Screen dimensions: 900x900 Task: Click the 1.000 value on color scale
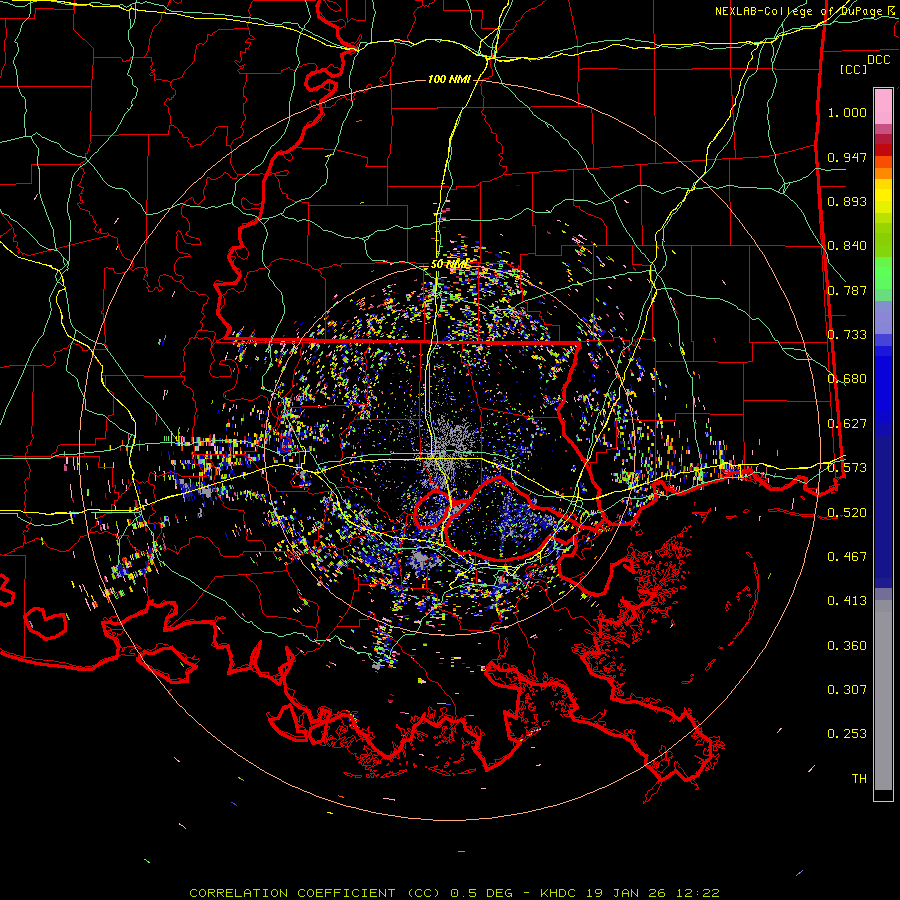point(847,112)
